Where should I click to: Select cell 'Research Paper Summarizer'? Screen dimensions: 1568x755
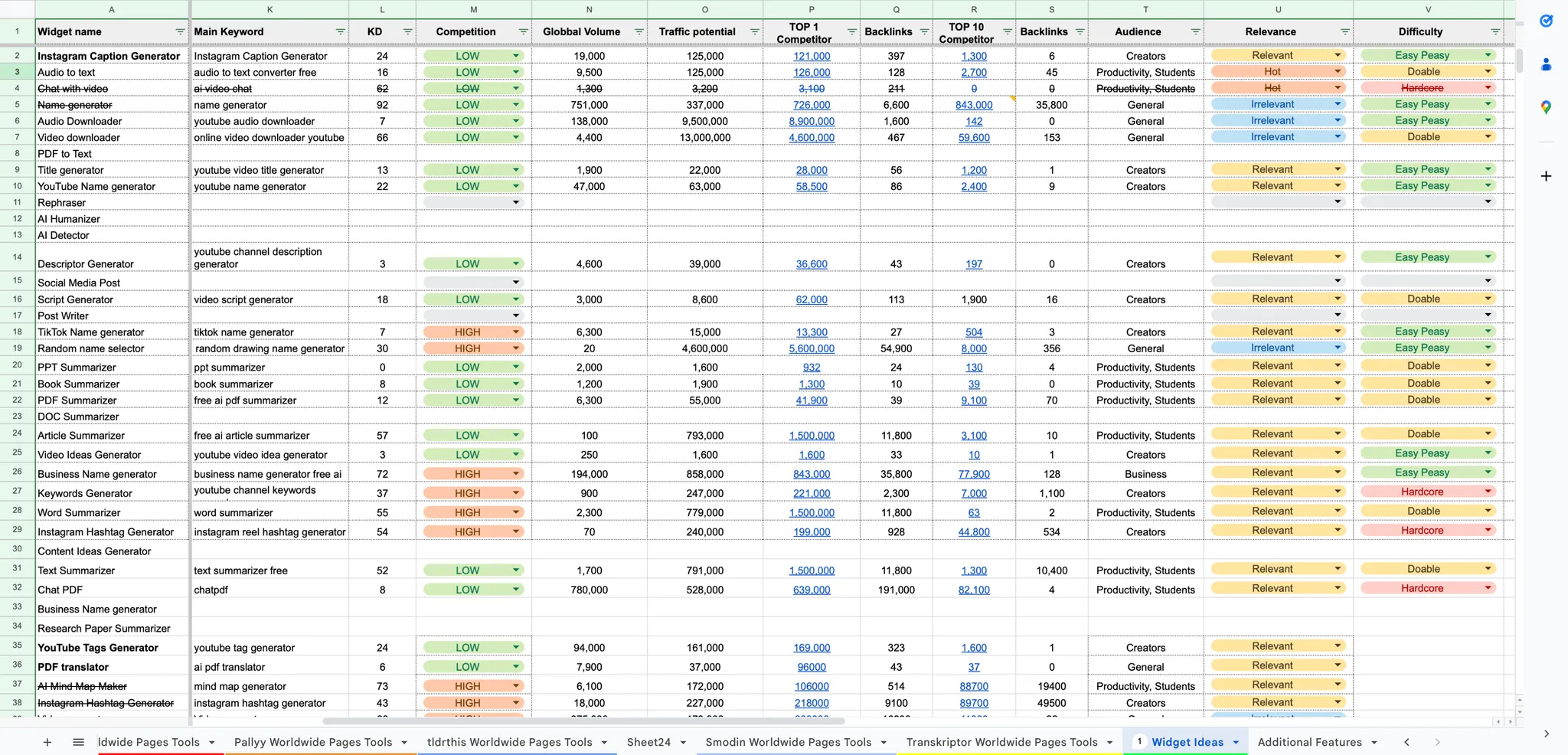(112, 629)
